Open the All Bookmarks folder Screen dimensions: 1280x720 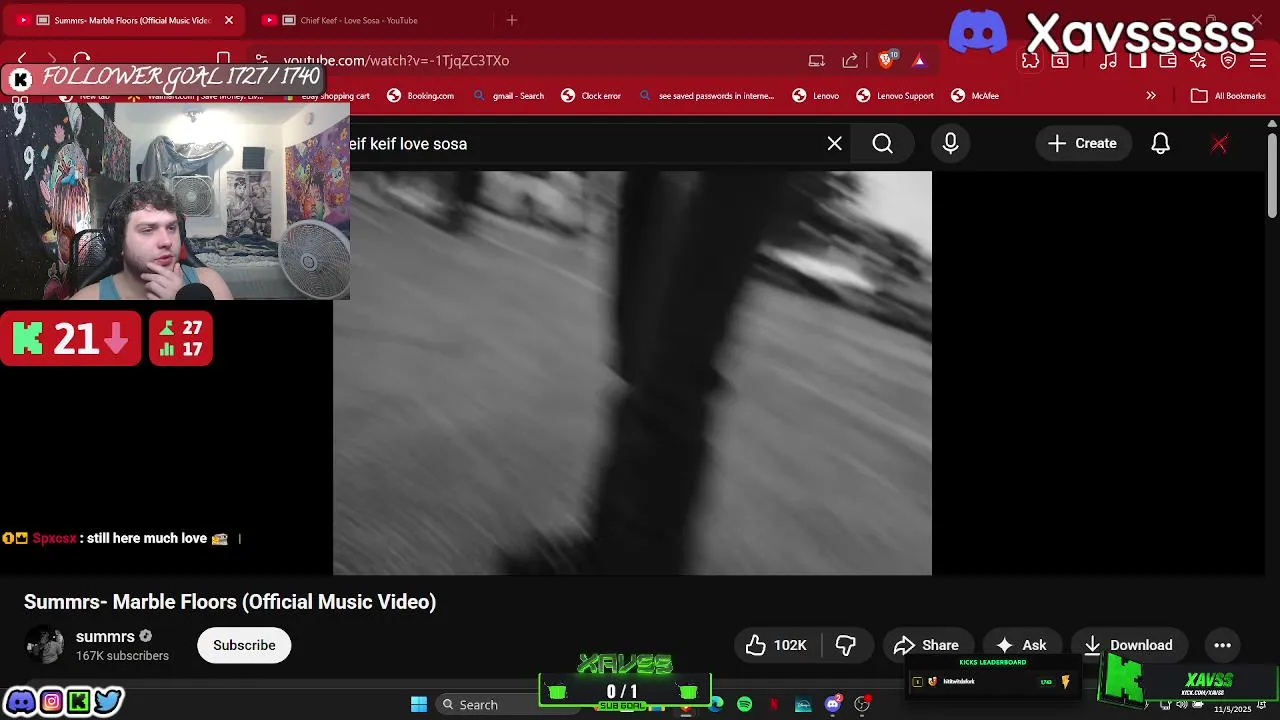point(1229,96)
